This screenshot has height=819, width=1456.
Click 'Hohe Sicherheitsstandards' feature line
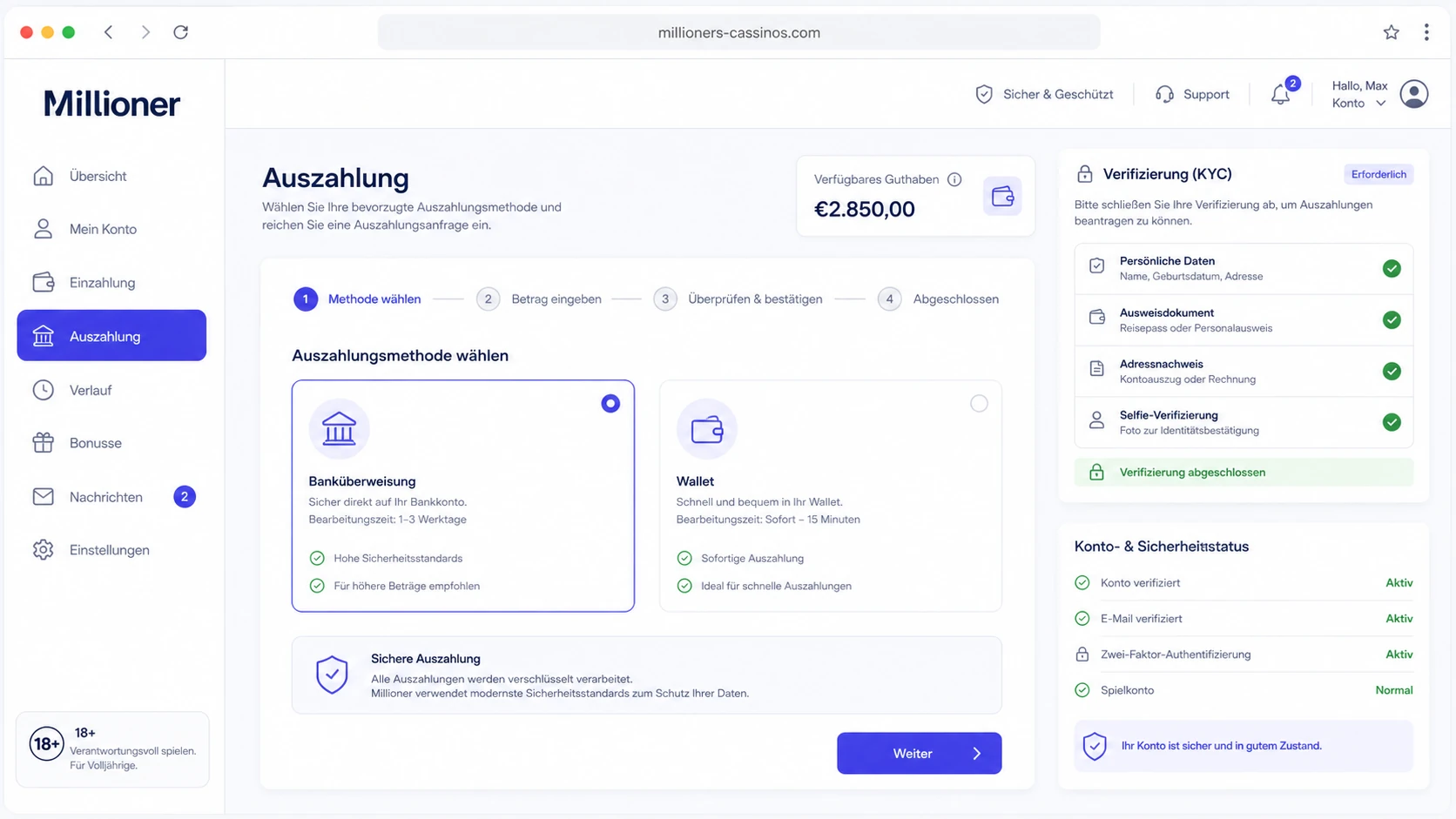tap(387, 559)
